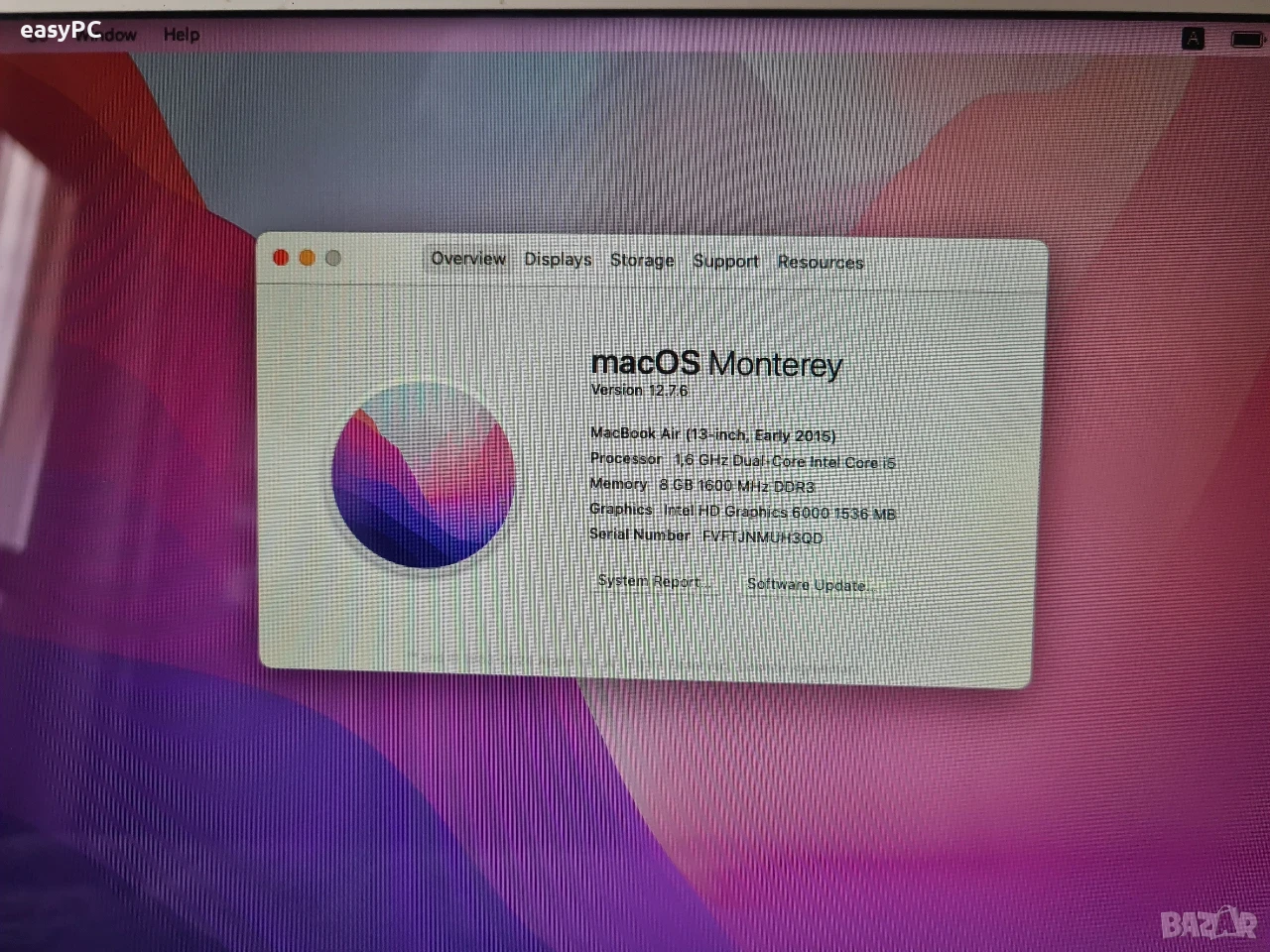Screen dimensions: 1270x952
Task: Click the 'Graphics' label
Action: pyautogui.click(x=621, y=509)
